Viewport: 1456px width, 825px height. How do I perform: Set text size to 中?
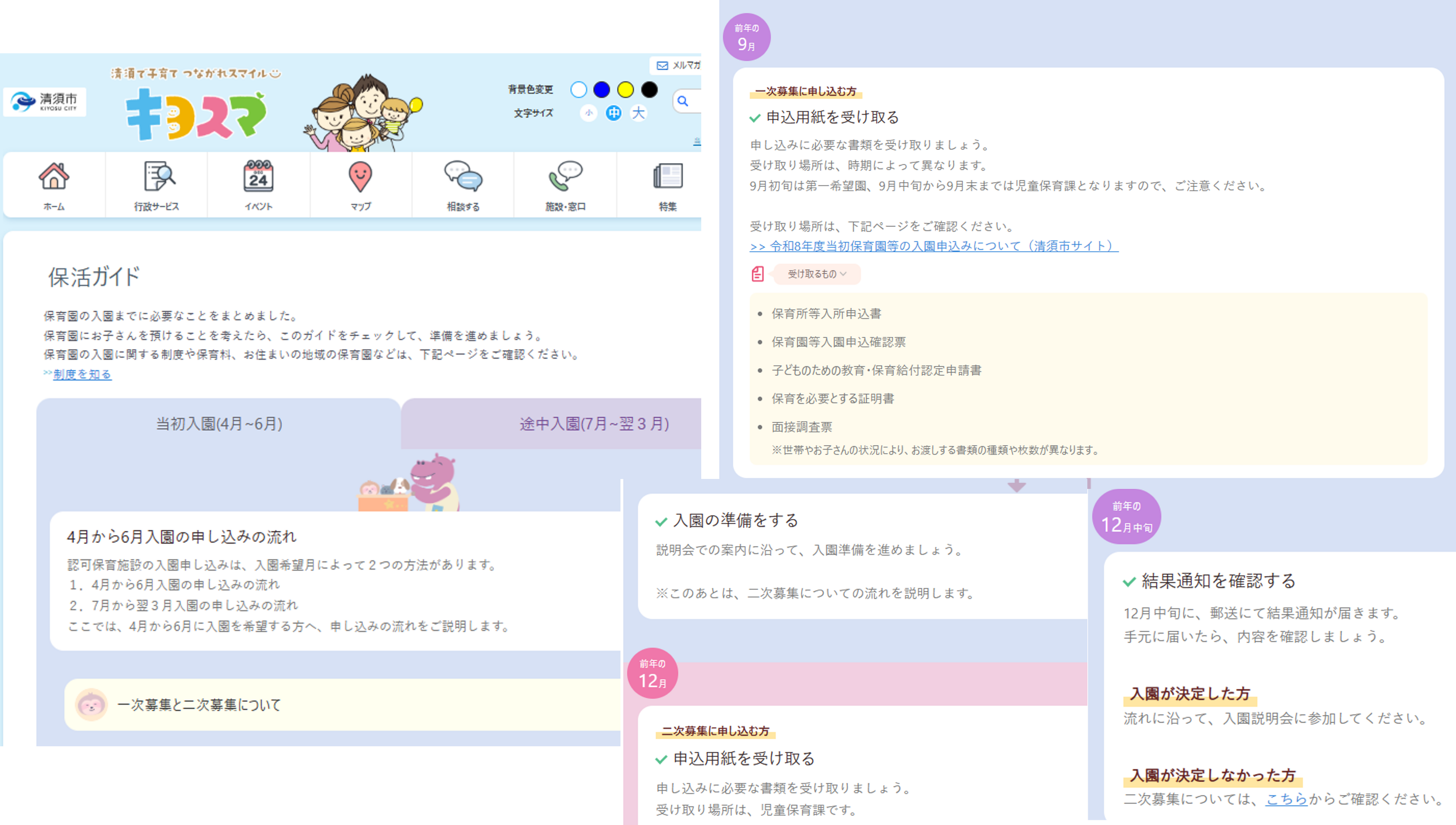pyautogui.click(x=613, y=113)
